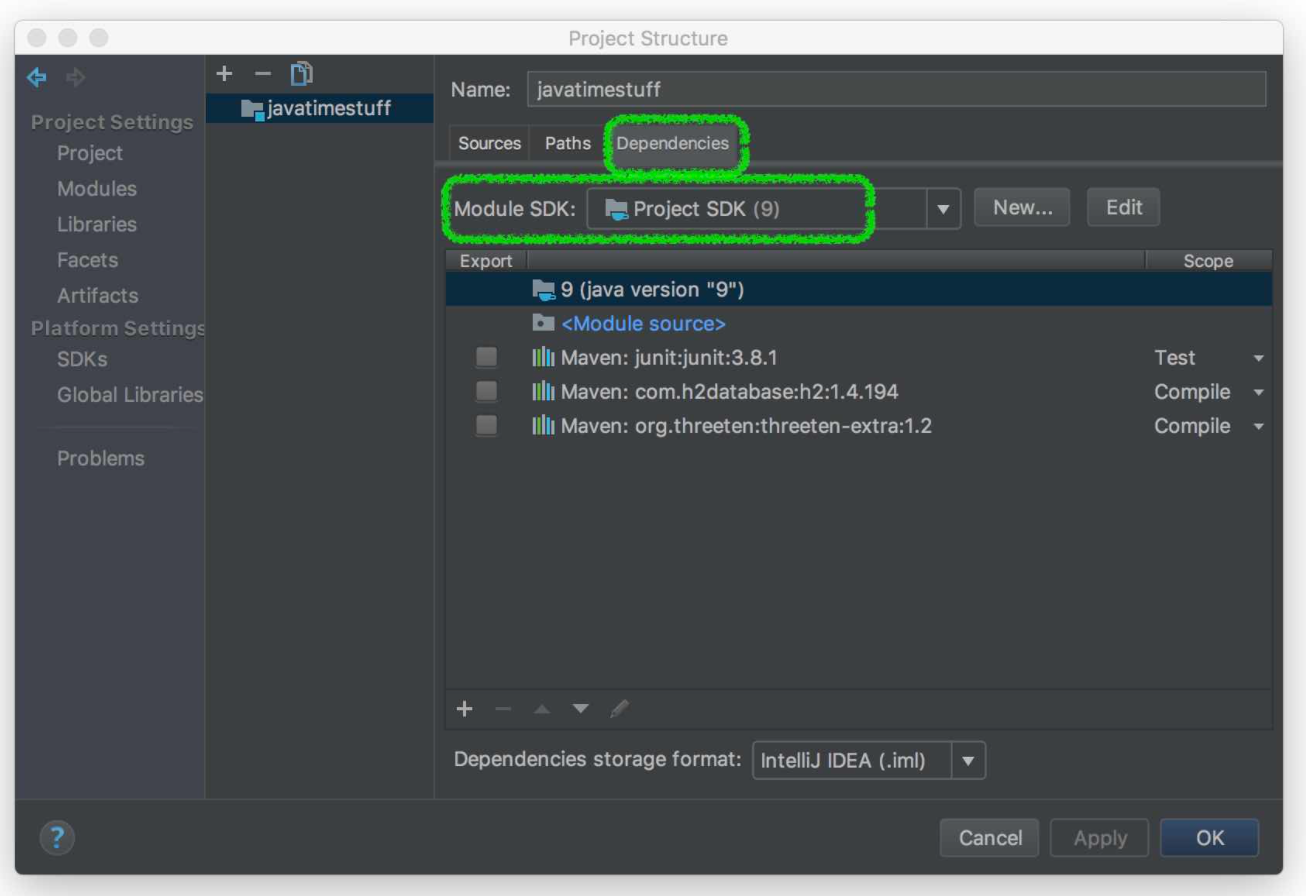Open Artifacts settings section
The image size is (1306, 896).
click(98, 296)
